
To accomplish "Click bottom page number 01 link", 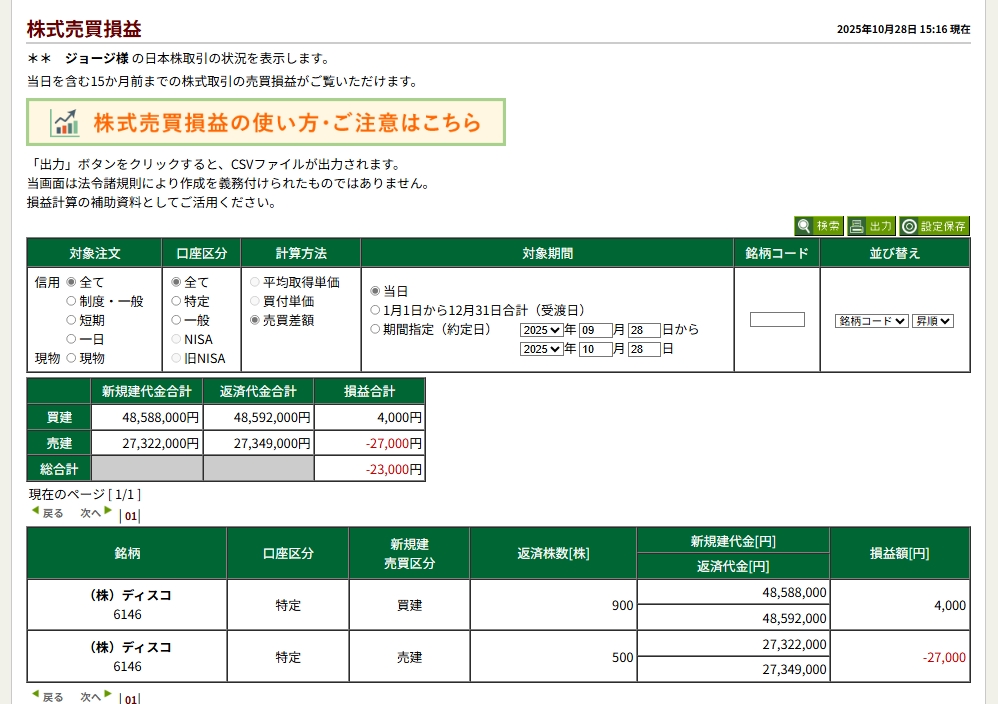I will point(131,699).
